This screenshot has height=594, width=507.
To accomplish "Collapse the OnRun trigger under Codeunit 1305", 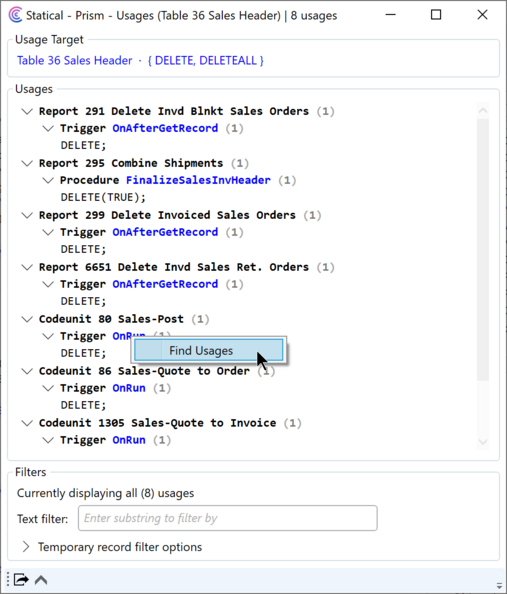I will (x=48, y=440).
